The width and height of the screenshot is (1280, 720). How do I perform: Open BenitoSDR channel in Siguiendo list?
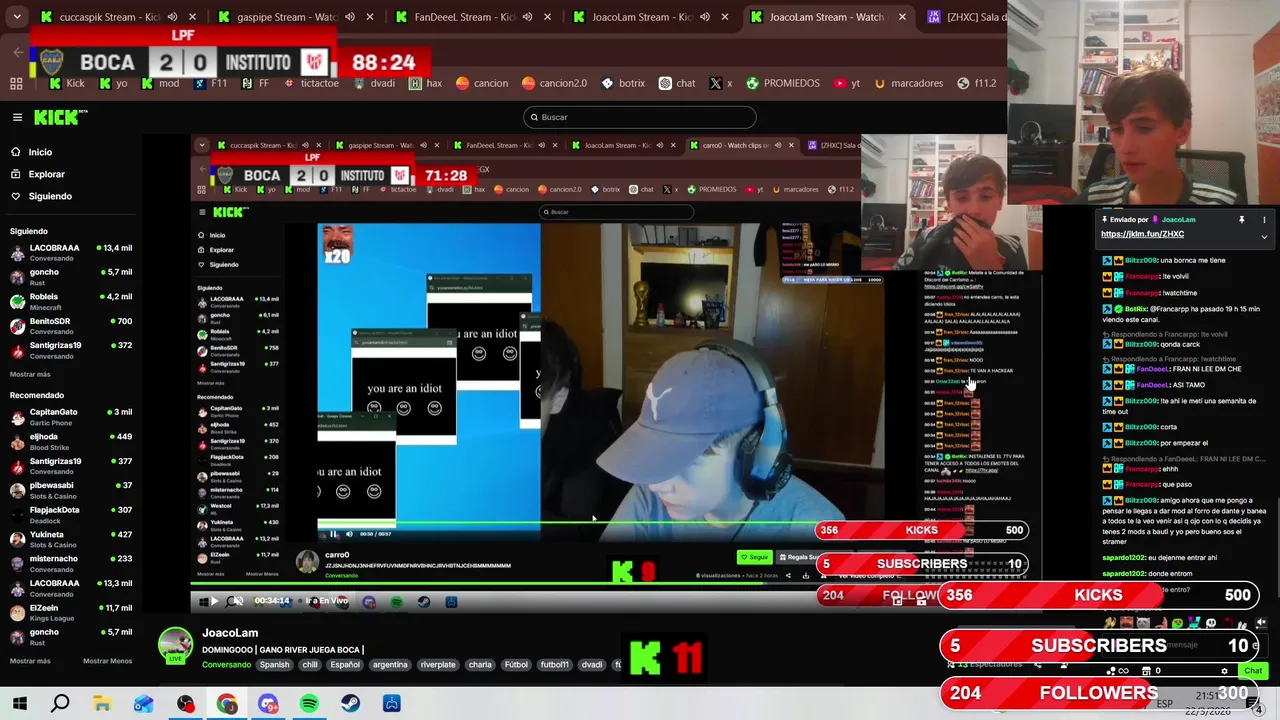click(70, 326)
